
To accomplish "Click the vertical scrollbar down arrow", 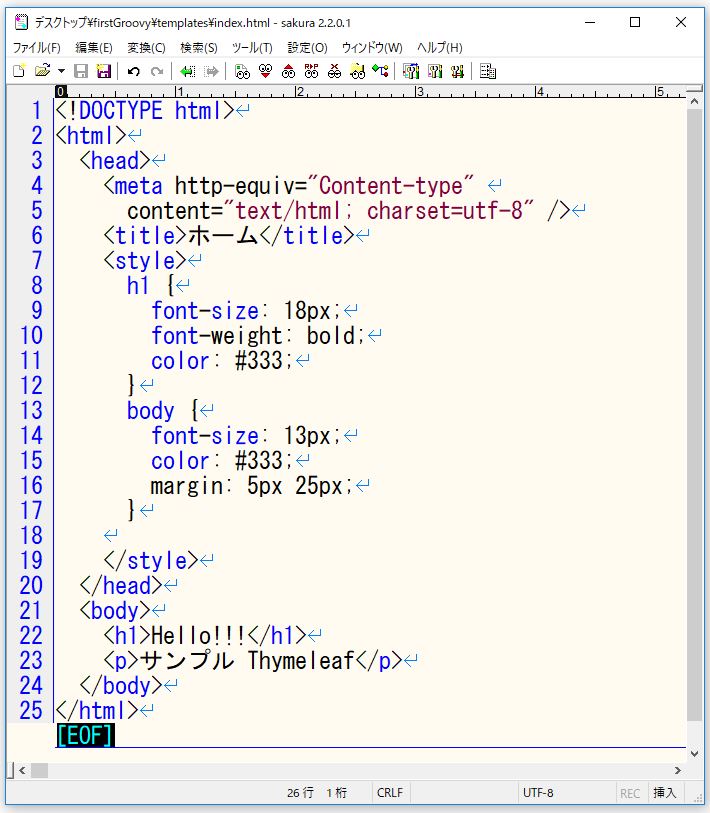I will click(x=694, y=754).
